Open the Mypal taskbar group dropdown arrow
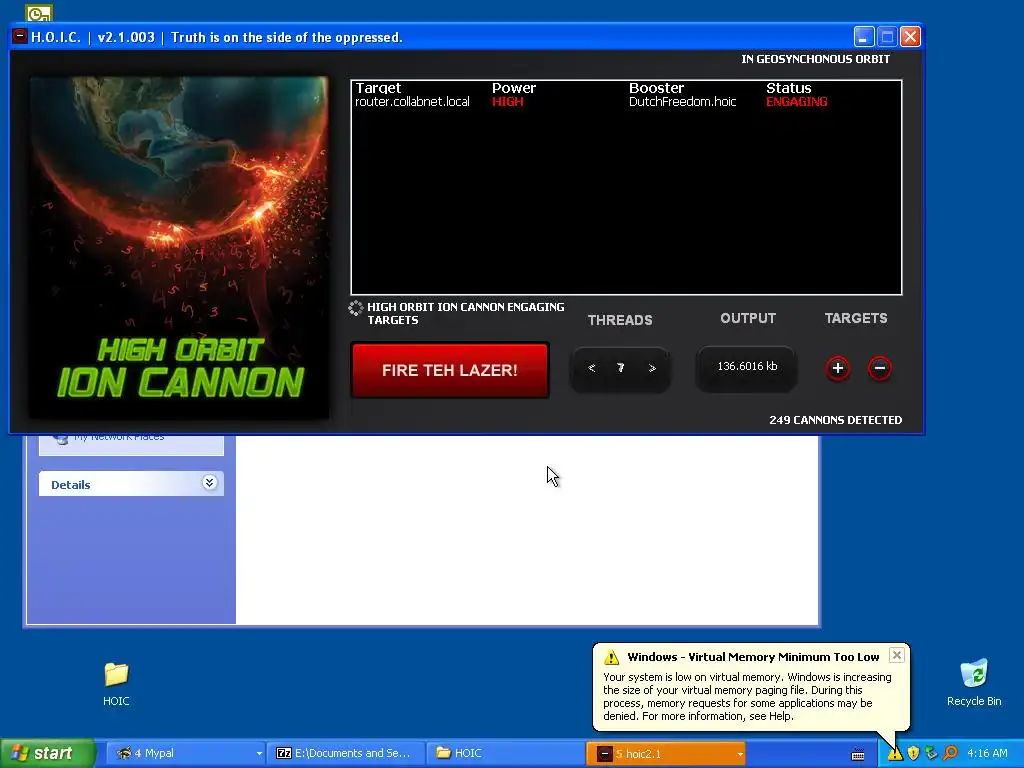The width and height of the screenshot is (1024, 768). [259, 754]
